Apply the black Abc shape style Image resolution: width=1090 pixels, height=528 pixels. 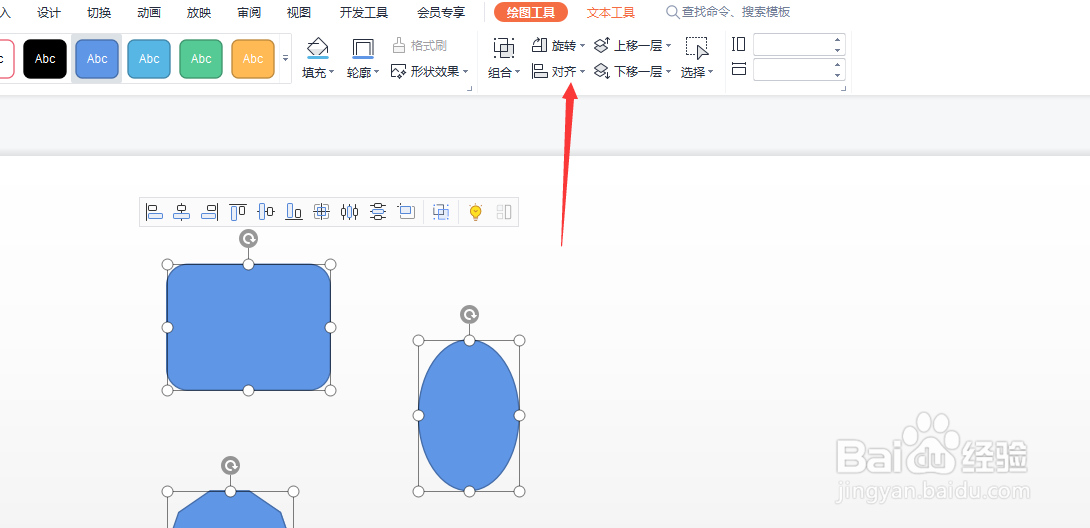[45, 59]
